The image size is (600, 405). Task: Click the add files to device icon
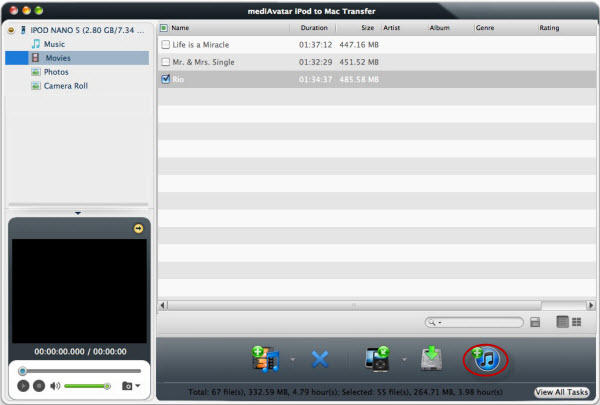[x=266, y=359]
